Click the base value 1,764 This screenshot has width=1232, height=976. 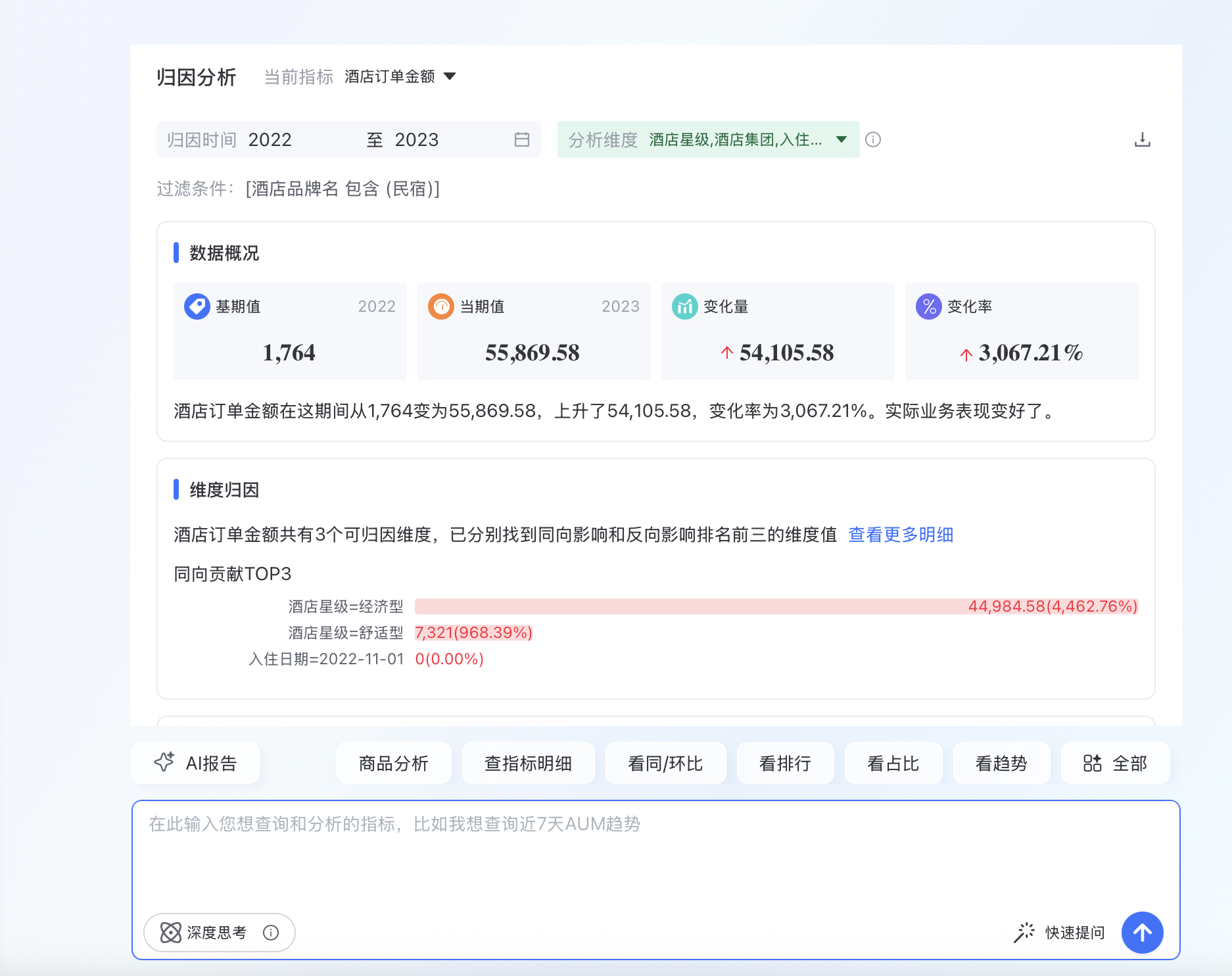(x=289, y=353)
